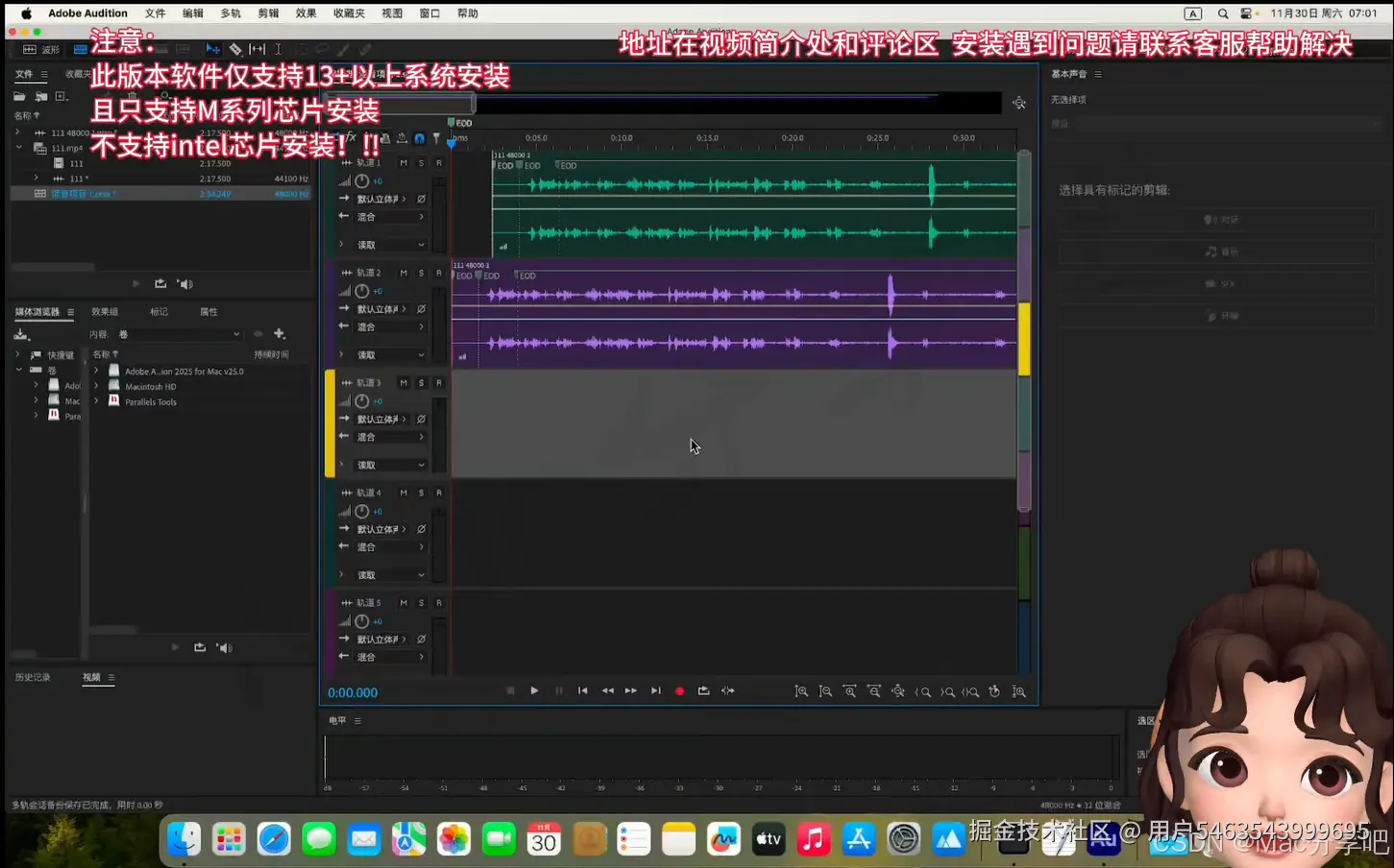Toggle auto-play speaker in Files panel

pos(185,284)
